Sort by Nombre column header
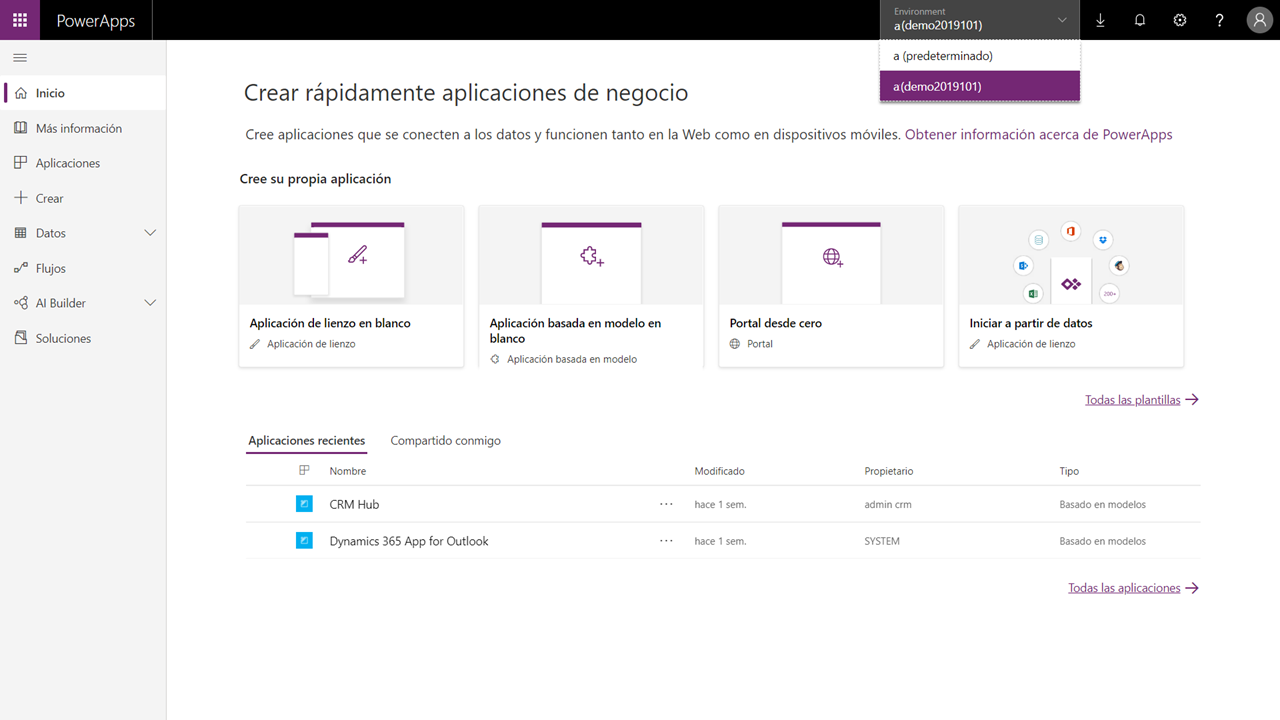1280x720 pixels. tap(348, 471)
